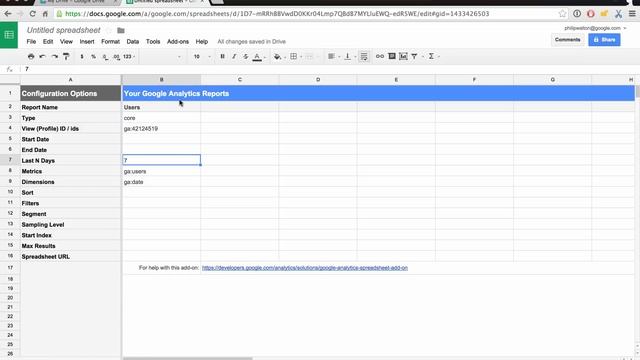
Task: Open the Edit menu
Action: pos(48,42)
